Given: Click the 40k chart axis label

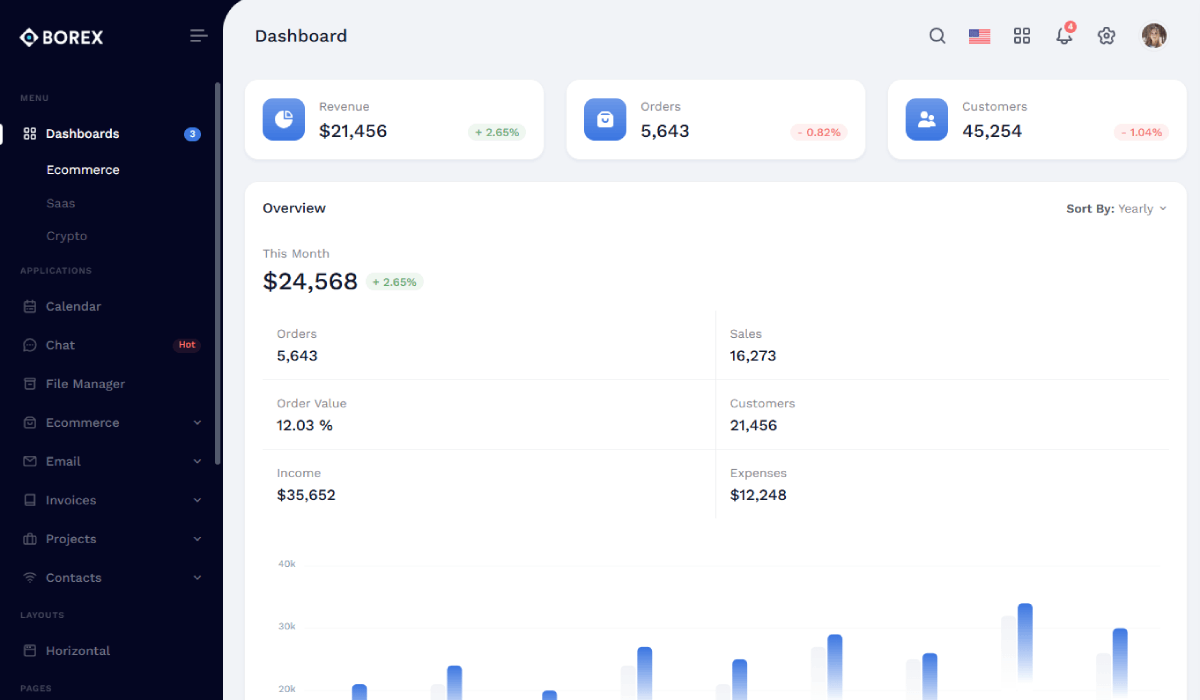Looking at the screenshot, I should click(x=287, y=564).
